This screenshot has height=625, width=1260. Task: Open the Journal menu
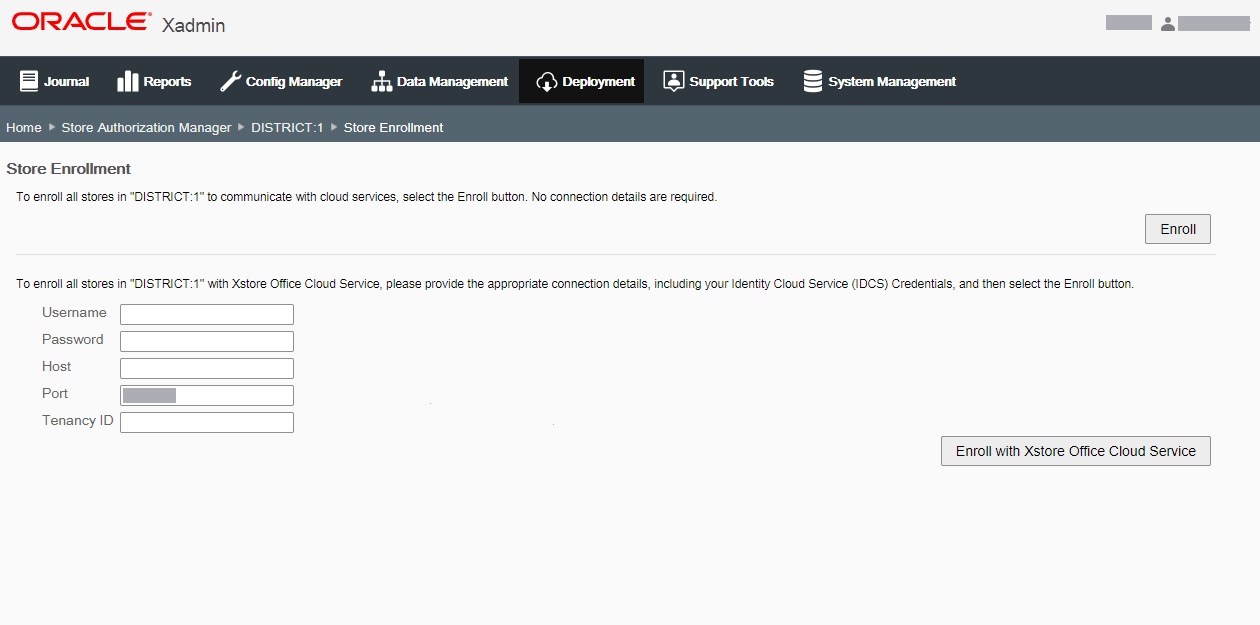tap(54, 81)
